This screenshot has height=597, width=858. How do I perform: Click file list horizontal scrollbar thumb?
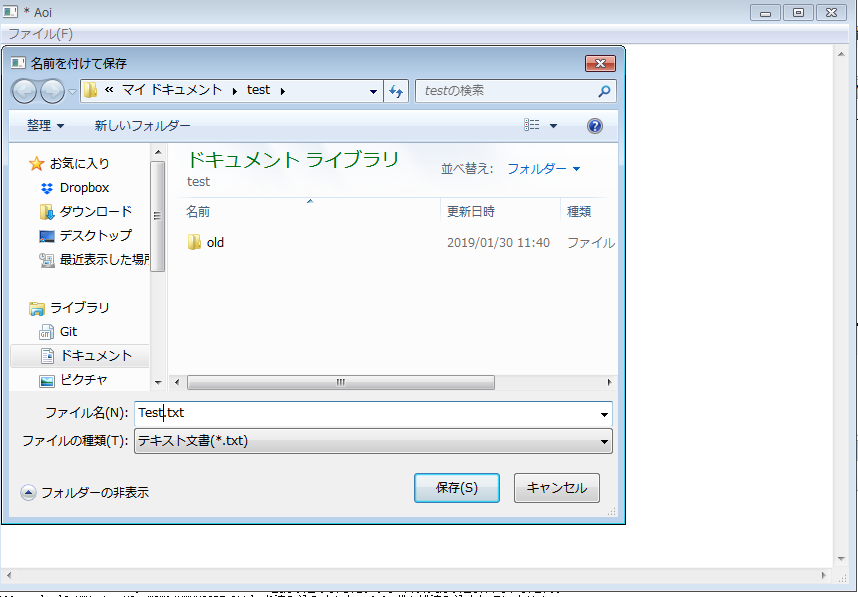(x=341, y=382)
